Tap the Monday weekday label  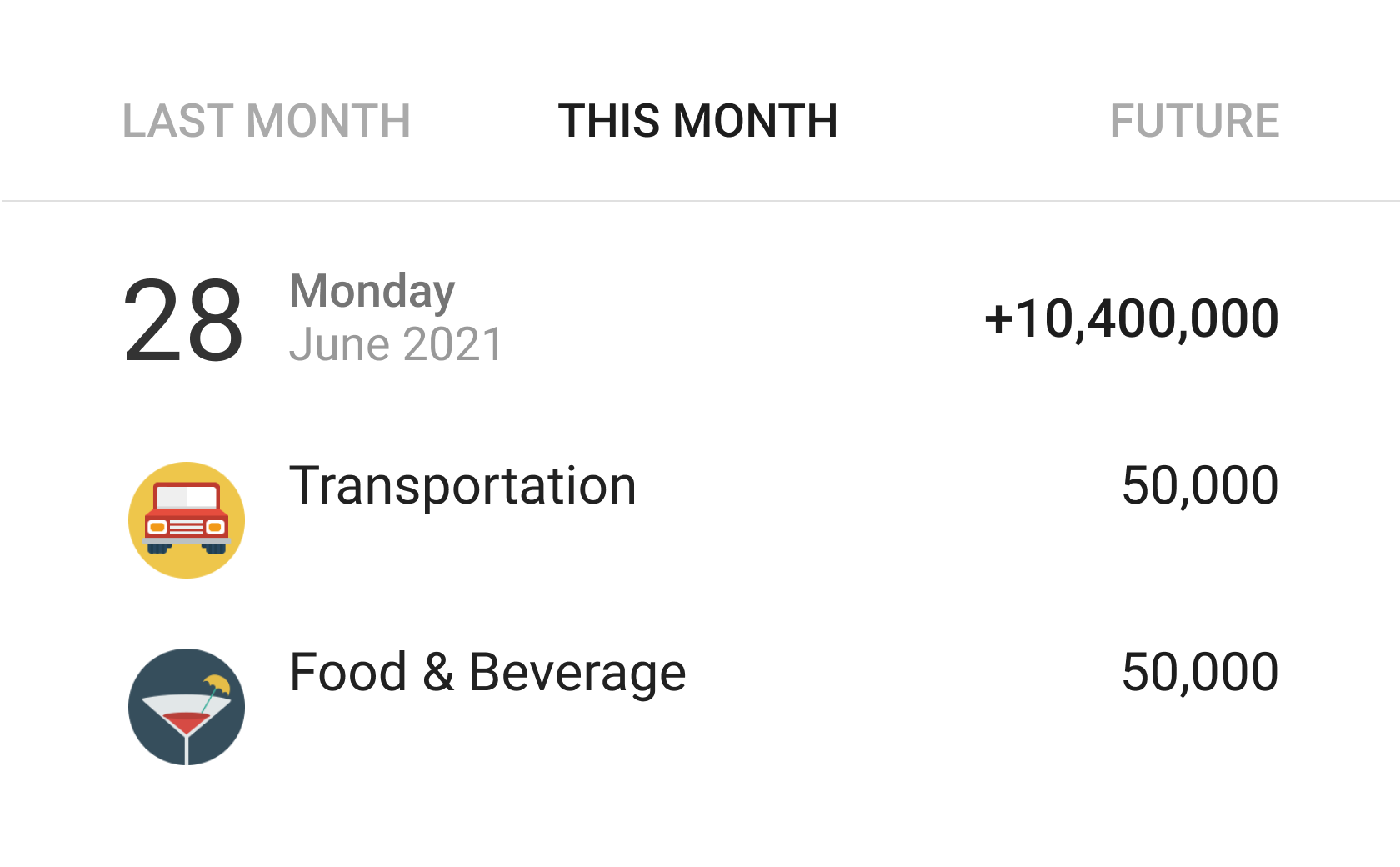(x=372, y=291)
